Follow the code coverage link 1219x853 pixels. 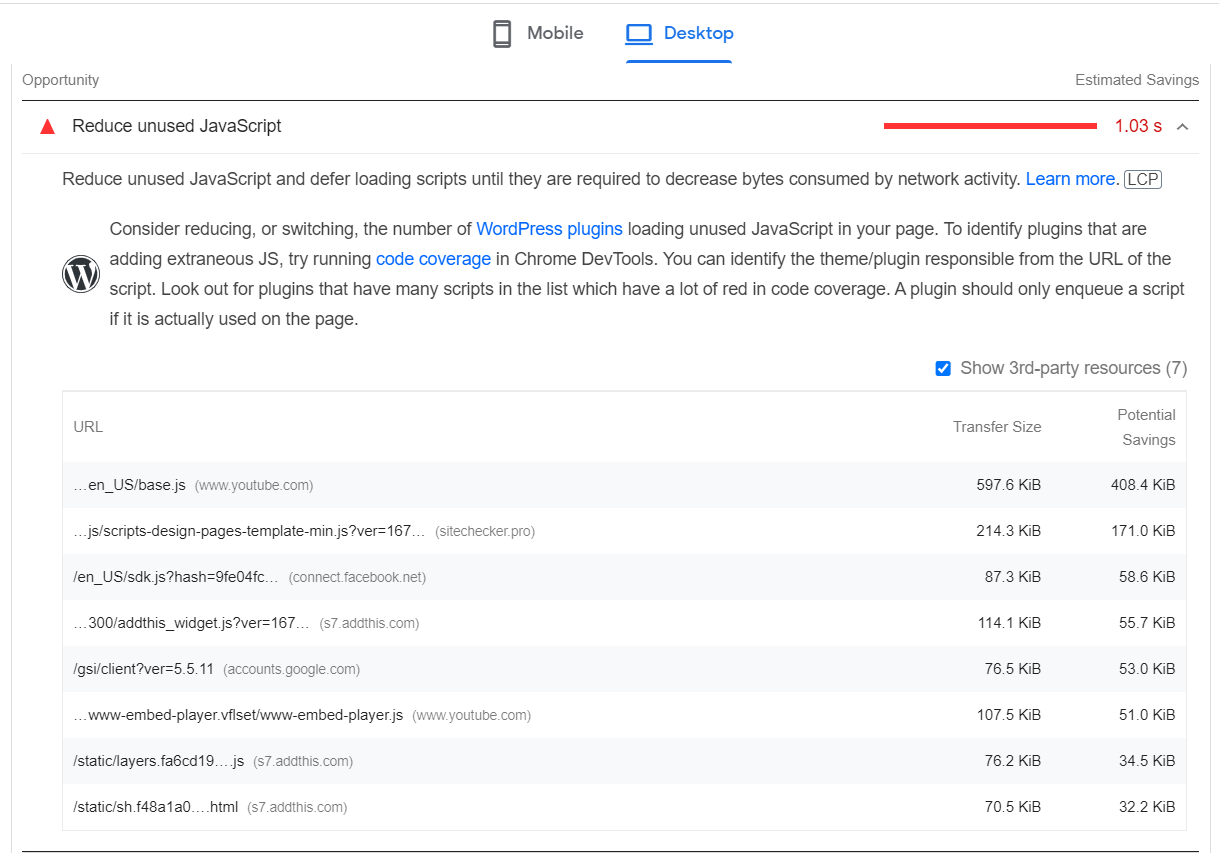pyautogui.click(x=433, y=259)
